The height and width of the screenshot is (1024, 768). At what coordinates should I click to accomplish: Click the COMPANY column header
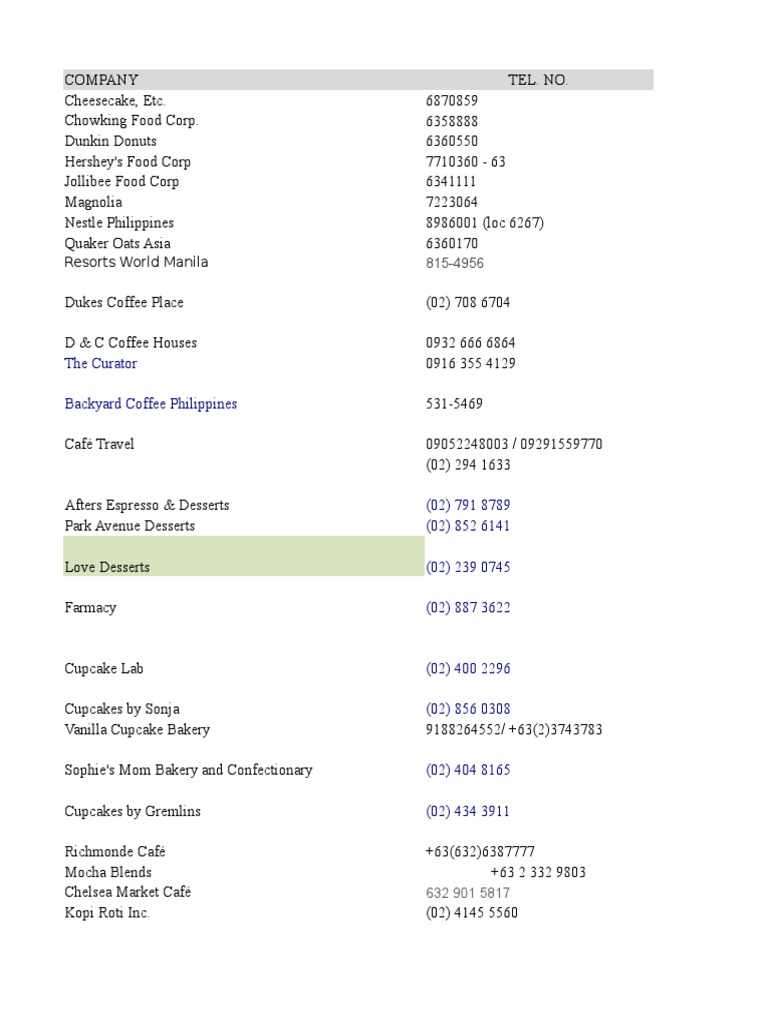[x=101, y=80]
